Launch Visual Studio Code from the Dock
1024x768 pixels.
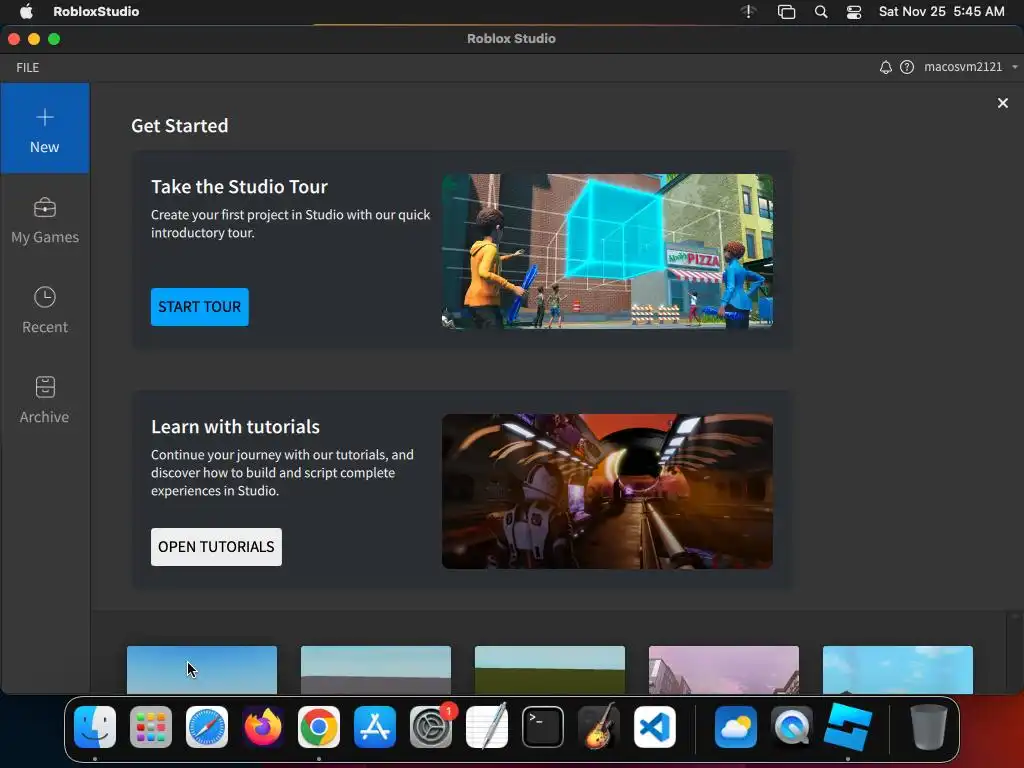[655, 727]
